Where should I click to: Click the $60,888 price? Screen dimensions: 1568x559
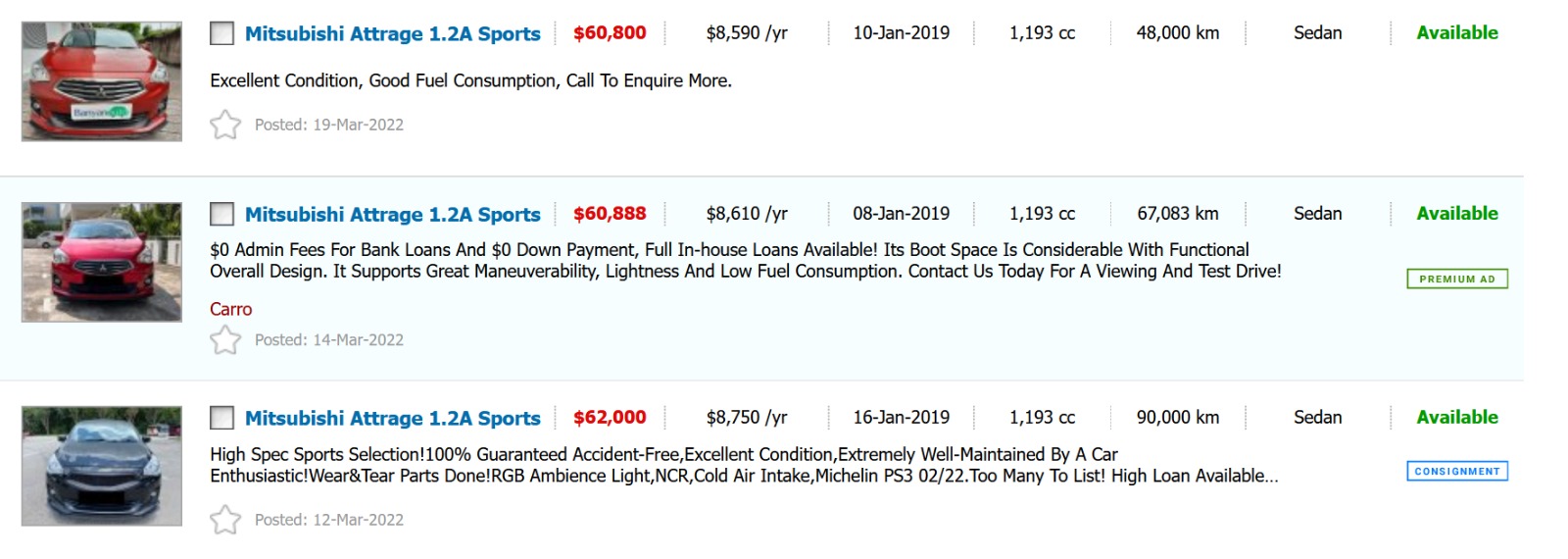click(610, 214)
